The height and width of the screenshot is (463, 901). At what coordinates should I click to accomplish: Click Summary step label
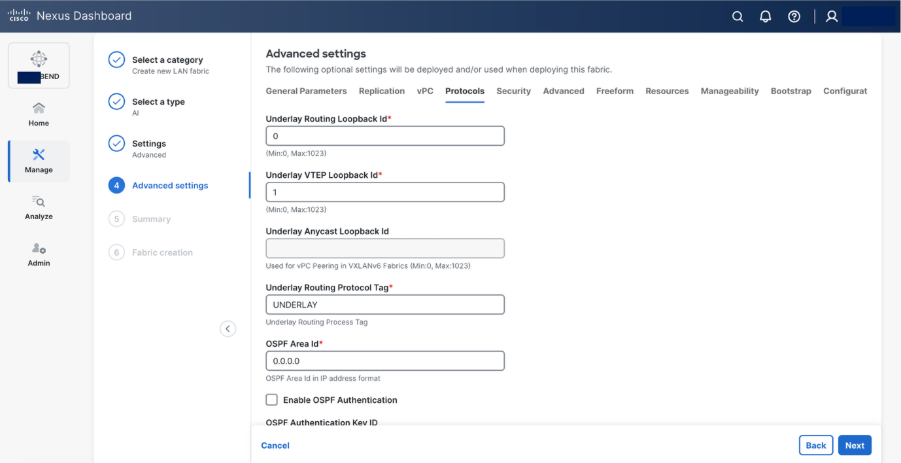151,219
